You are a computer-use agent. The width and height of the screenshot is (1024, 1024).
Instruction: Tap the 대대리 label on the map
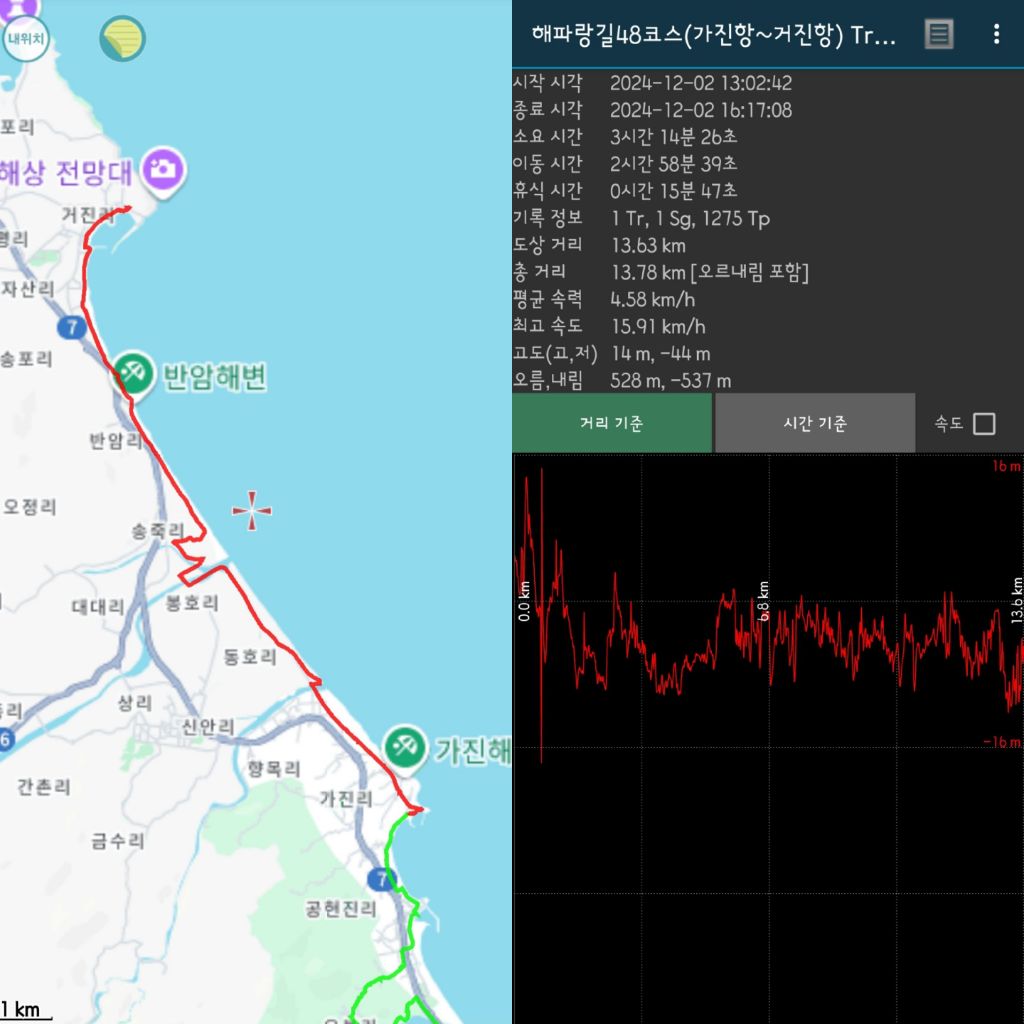(x=98, y=607)
